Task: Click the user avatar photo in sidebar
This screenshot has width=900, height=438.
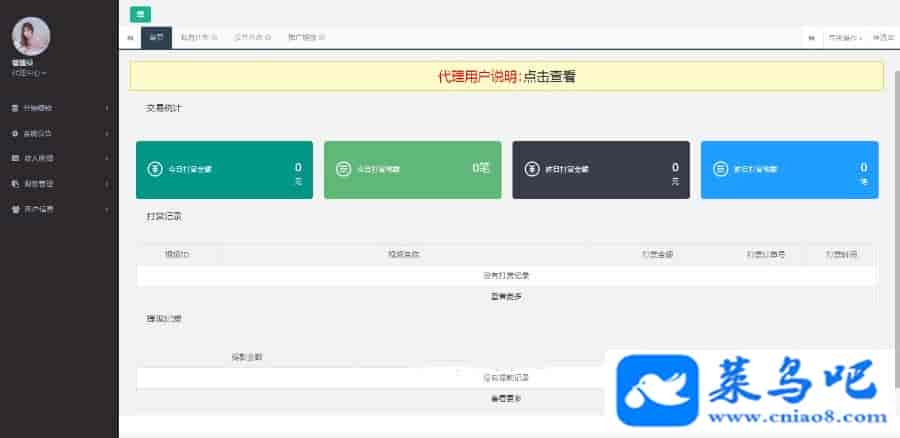Action: (31, 36)
